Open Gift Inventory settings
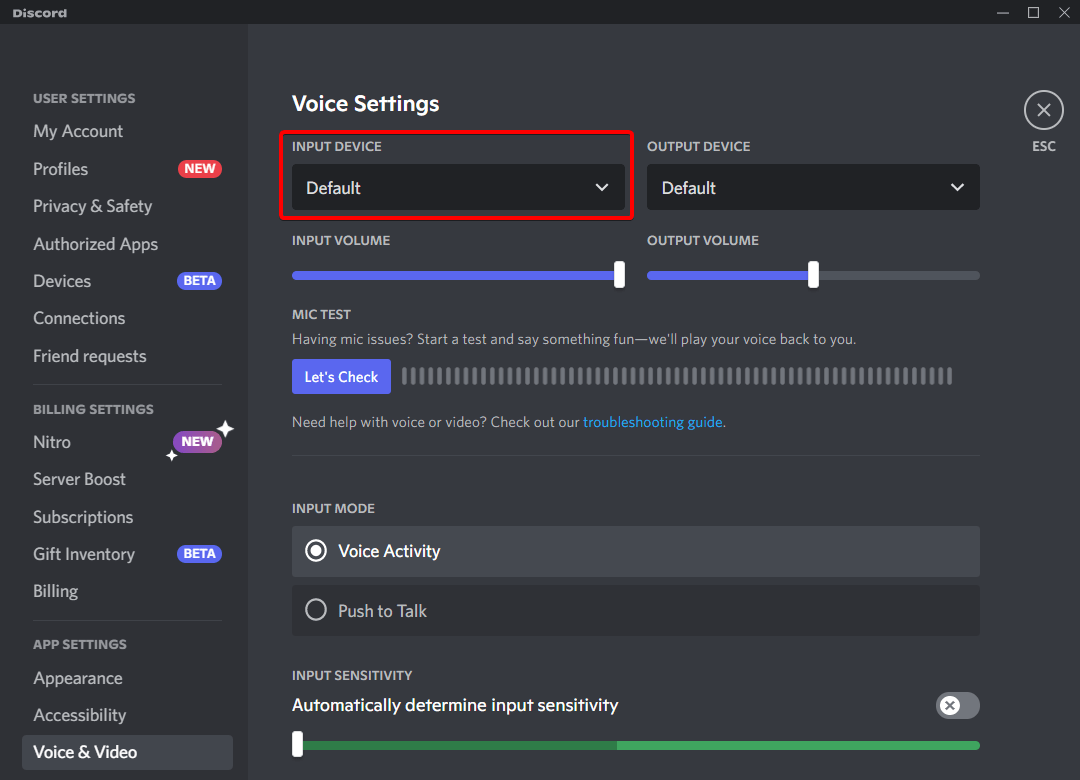This screenshot has width=1080, height=780. tap(84, 554)
